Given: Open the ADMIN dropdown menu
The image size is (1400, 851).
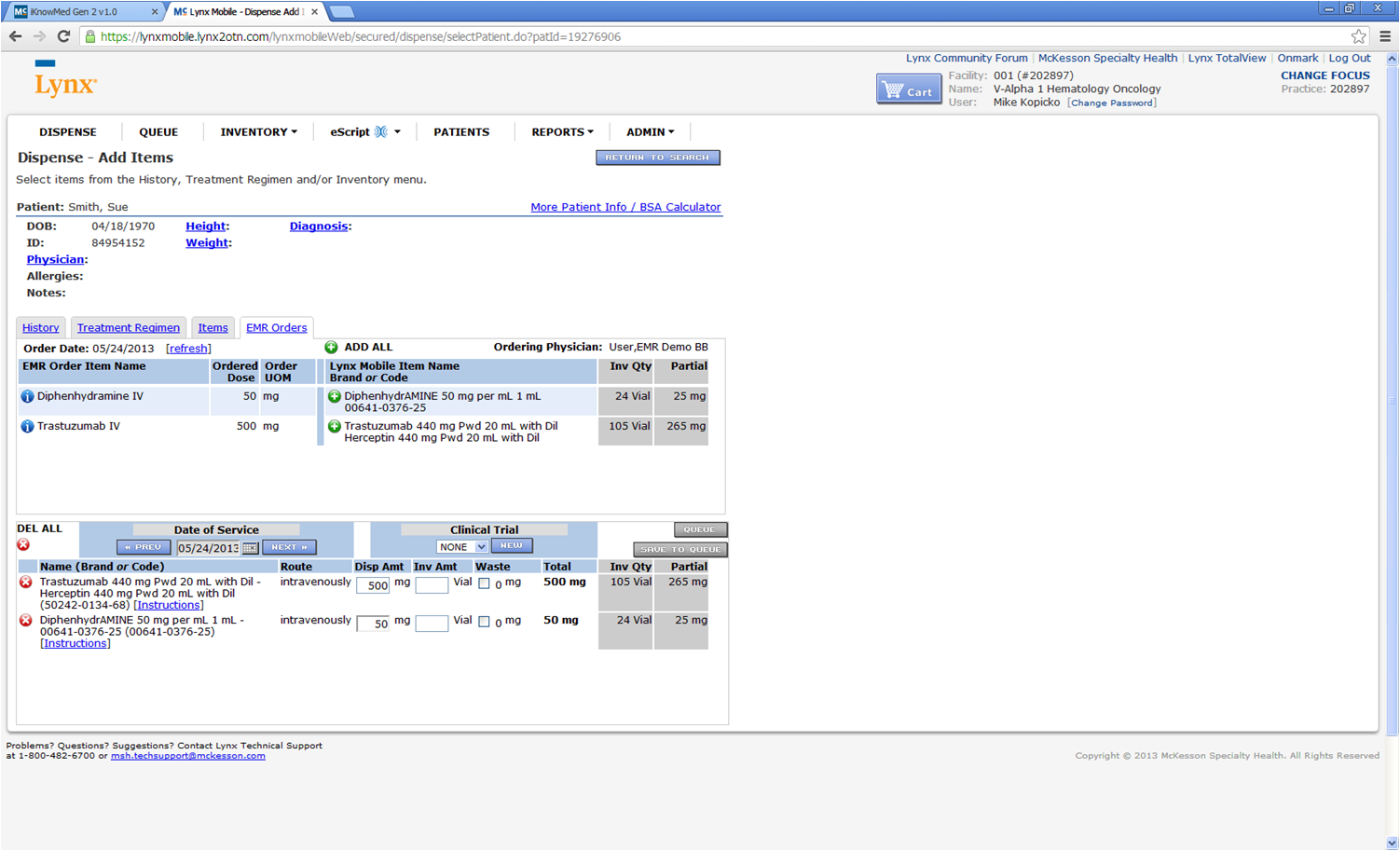Looking at the screenshot, I should pyautogui.click(x=650, y=131).
